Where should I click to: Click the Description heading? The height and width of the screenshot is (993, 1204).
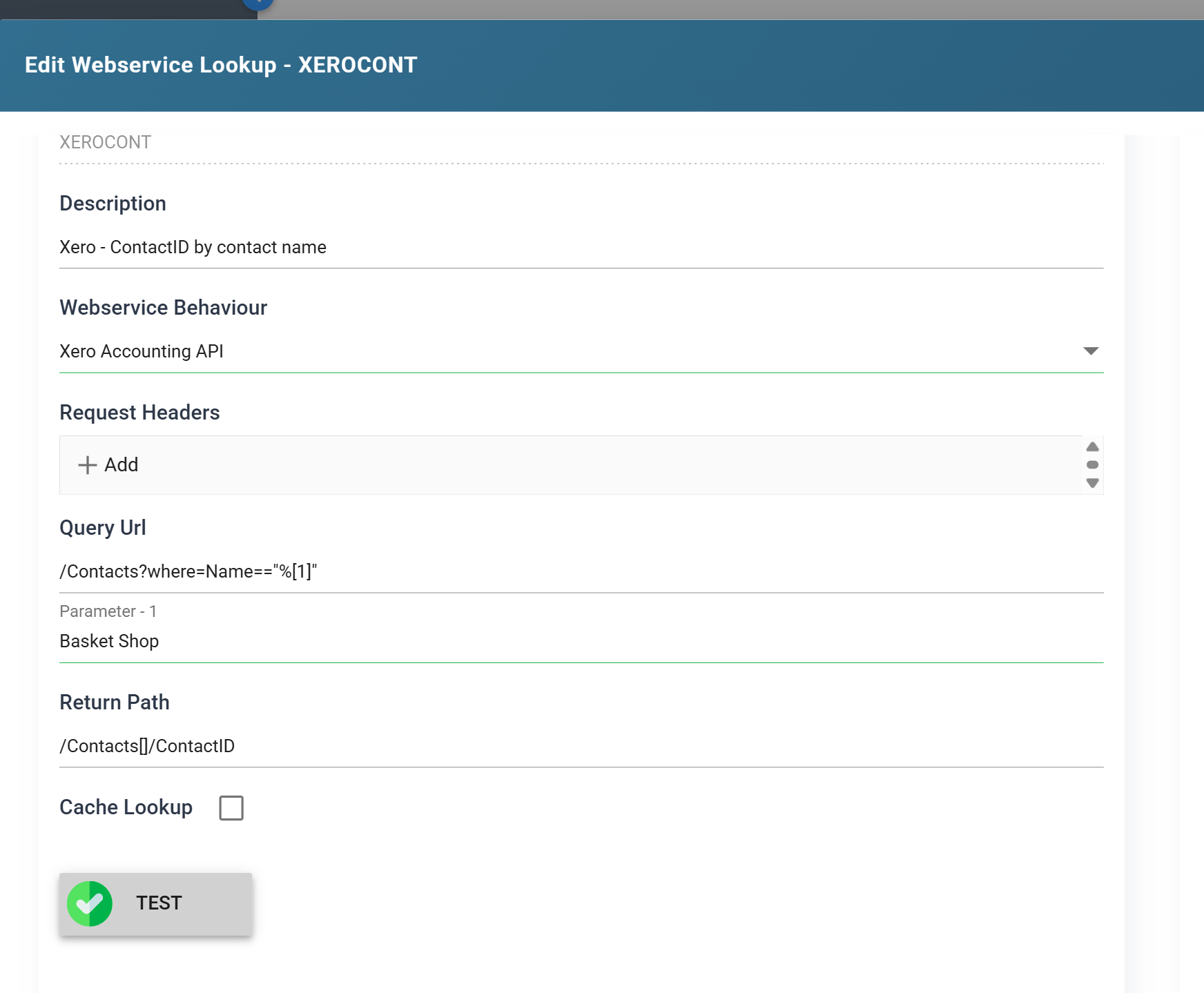pos(113,204)
